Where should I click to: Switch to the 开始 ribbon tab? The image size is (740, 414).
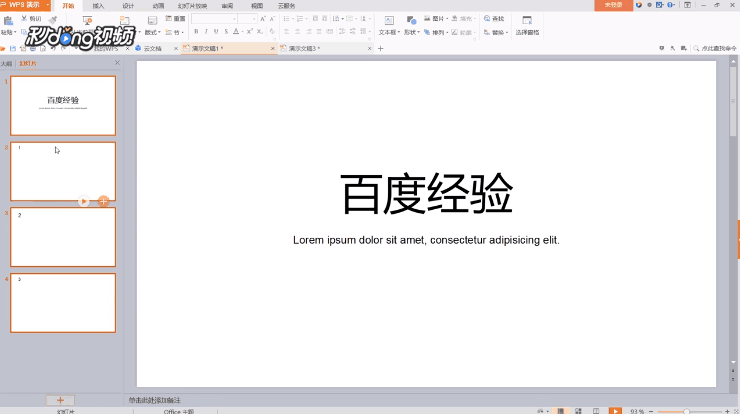68,6
